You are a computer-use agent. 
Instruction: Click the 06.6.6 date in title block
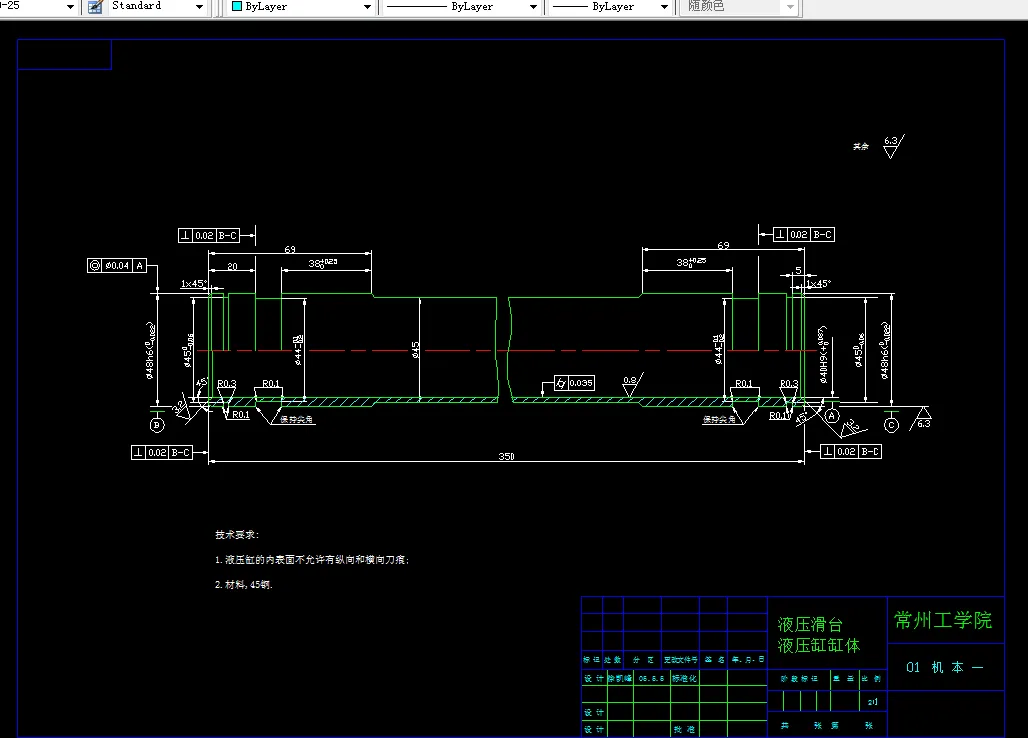(x=651, y=678)
